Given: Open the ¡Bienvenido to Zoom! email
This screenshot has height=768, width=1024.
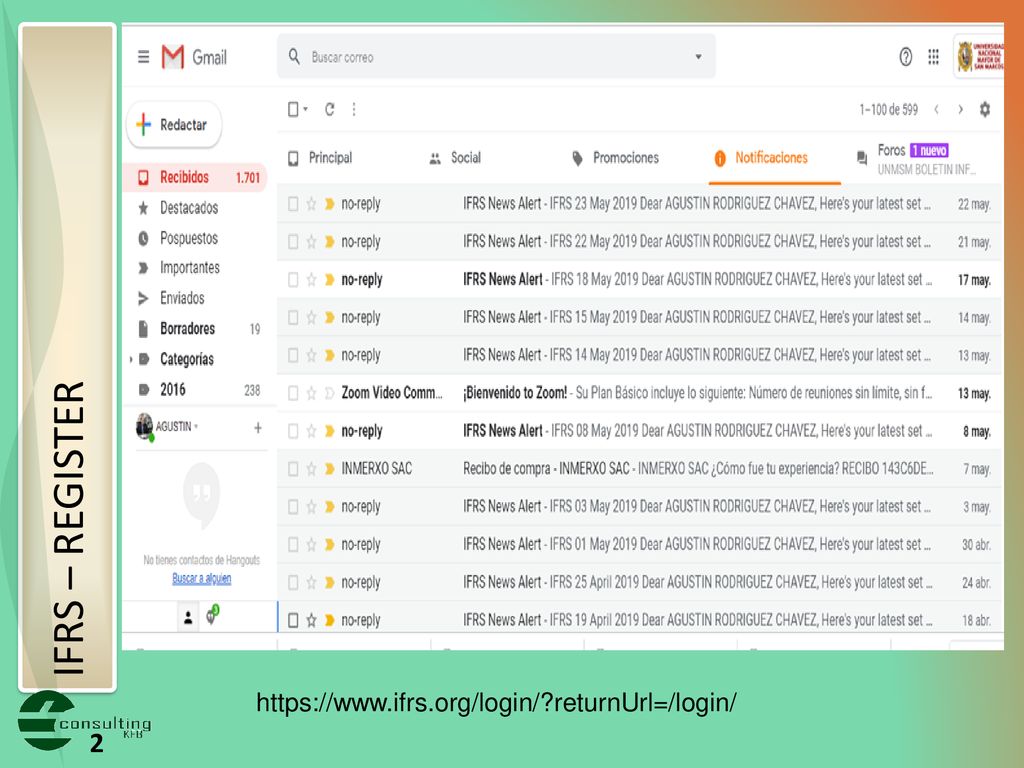Looking at the screenshot, I should [639, 393].
